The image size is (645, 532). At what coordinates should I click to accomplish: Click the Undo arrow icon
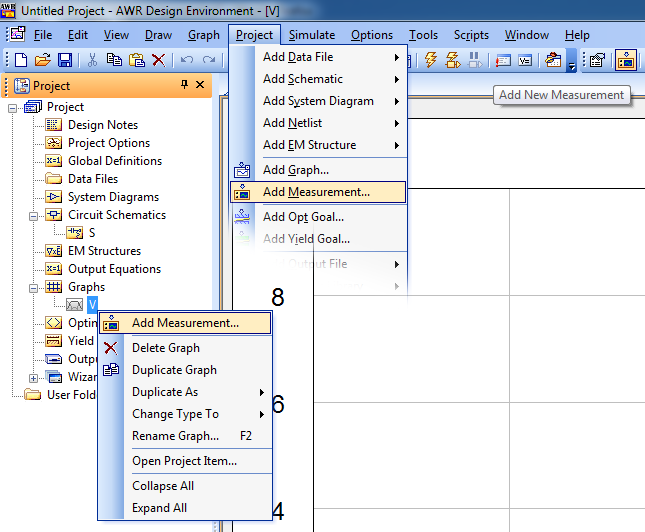(x=187, y=60)
